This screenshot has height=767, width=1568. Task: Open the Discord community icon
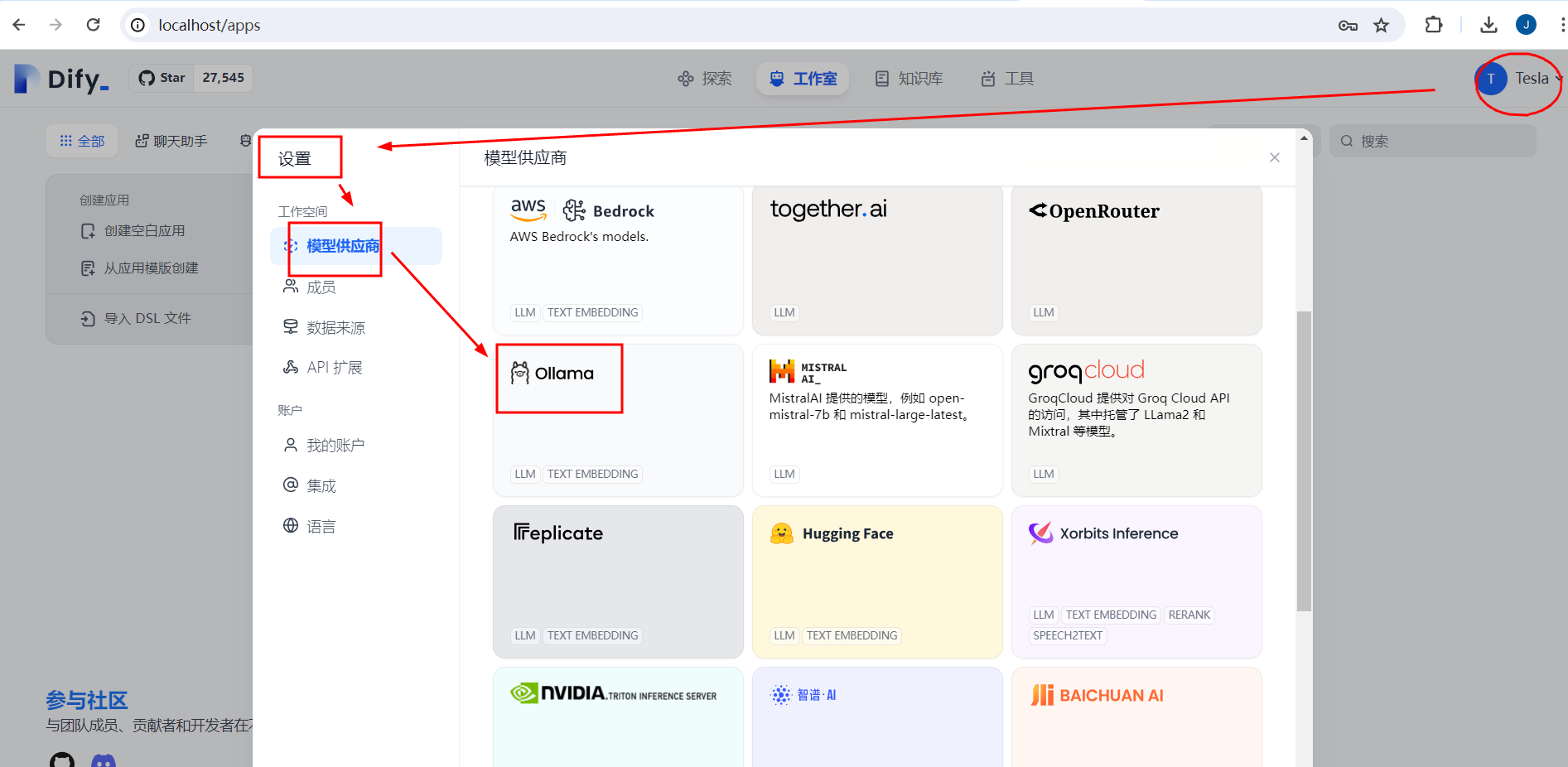(x=104, y=760)
